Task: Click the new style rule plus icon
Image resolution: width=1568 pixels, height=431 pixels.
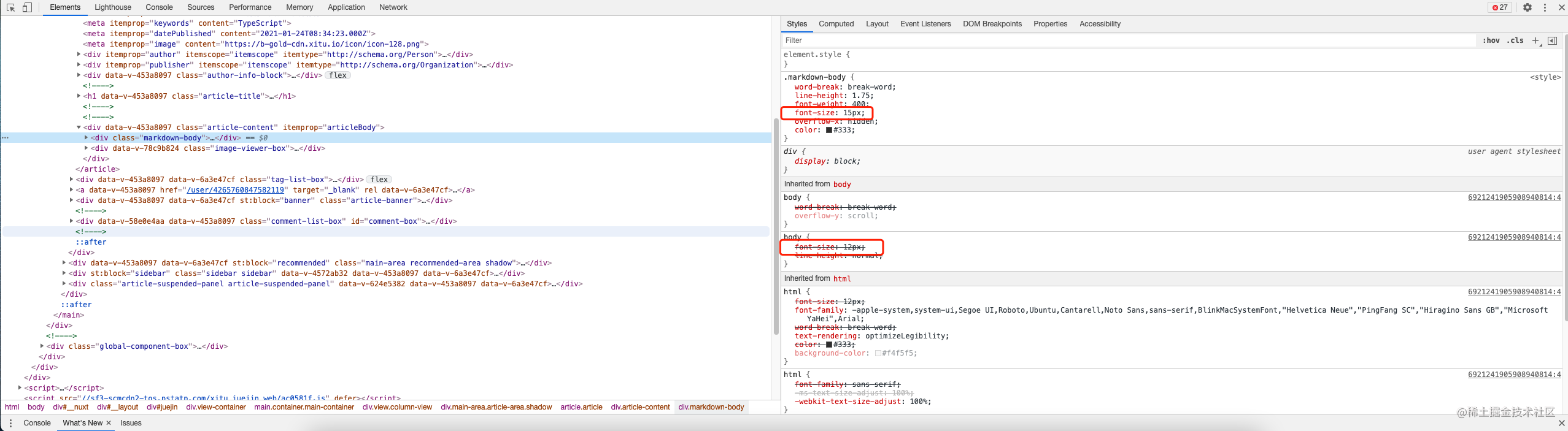Action: (1535, 40)
